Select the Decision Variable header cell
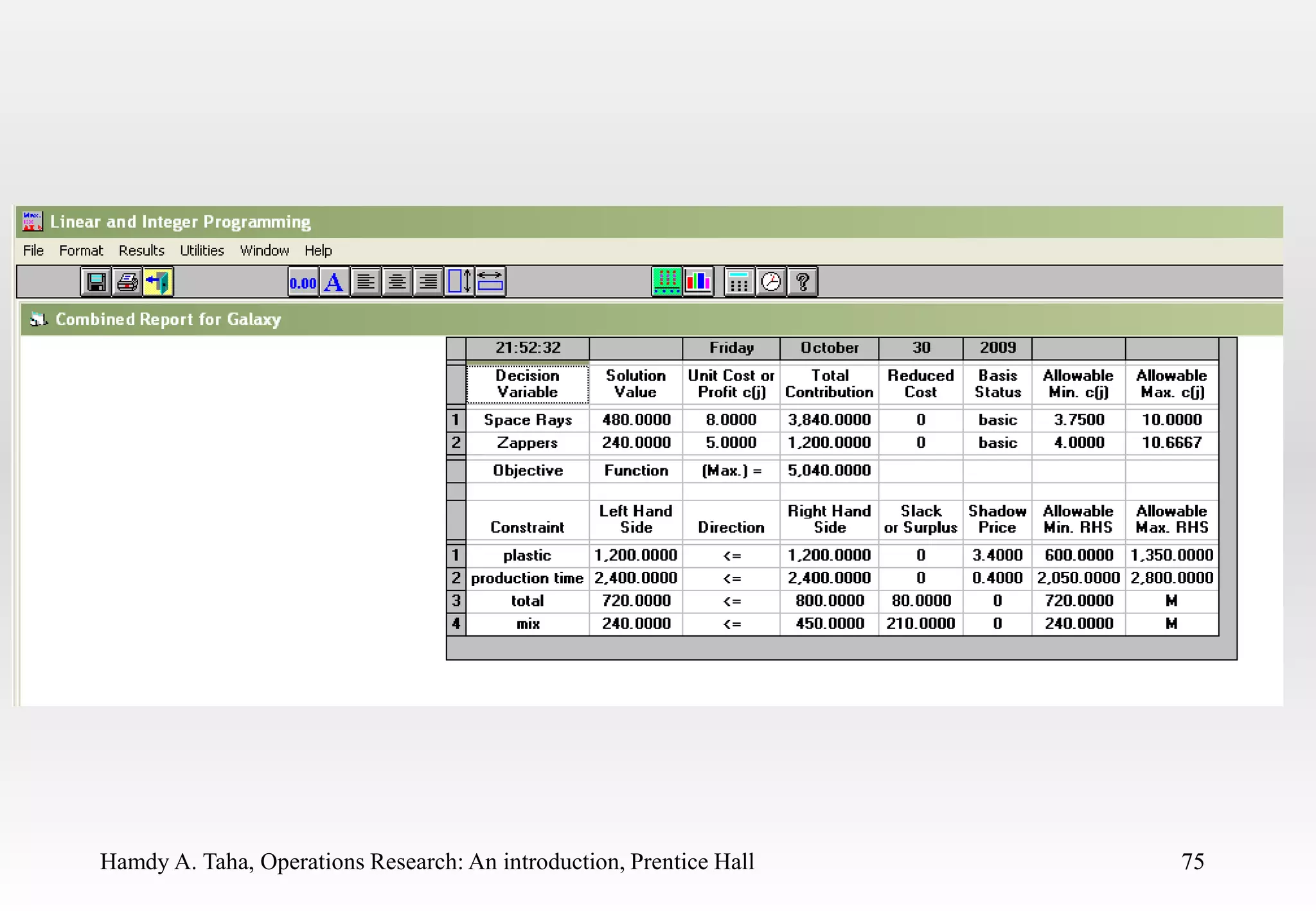 click(x=528, y=384)
